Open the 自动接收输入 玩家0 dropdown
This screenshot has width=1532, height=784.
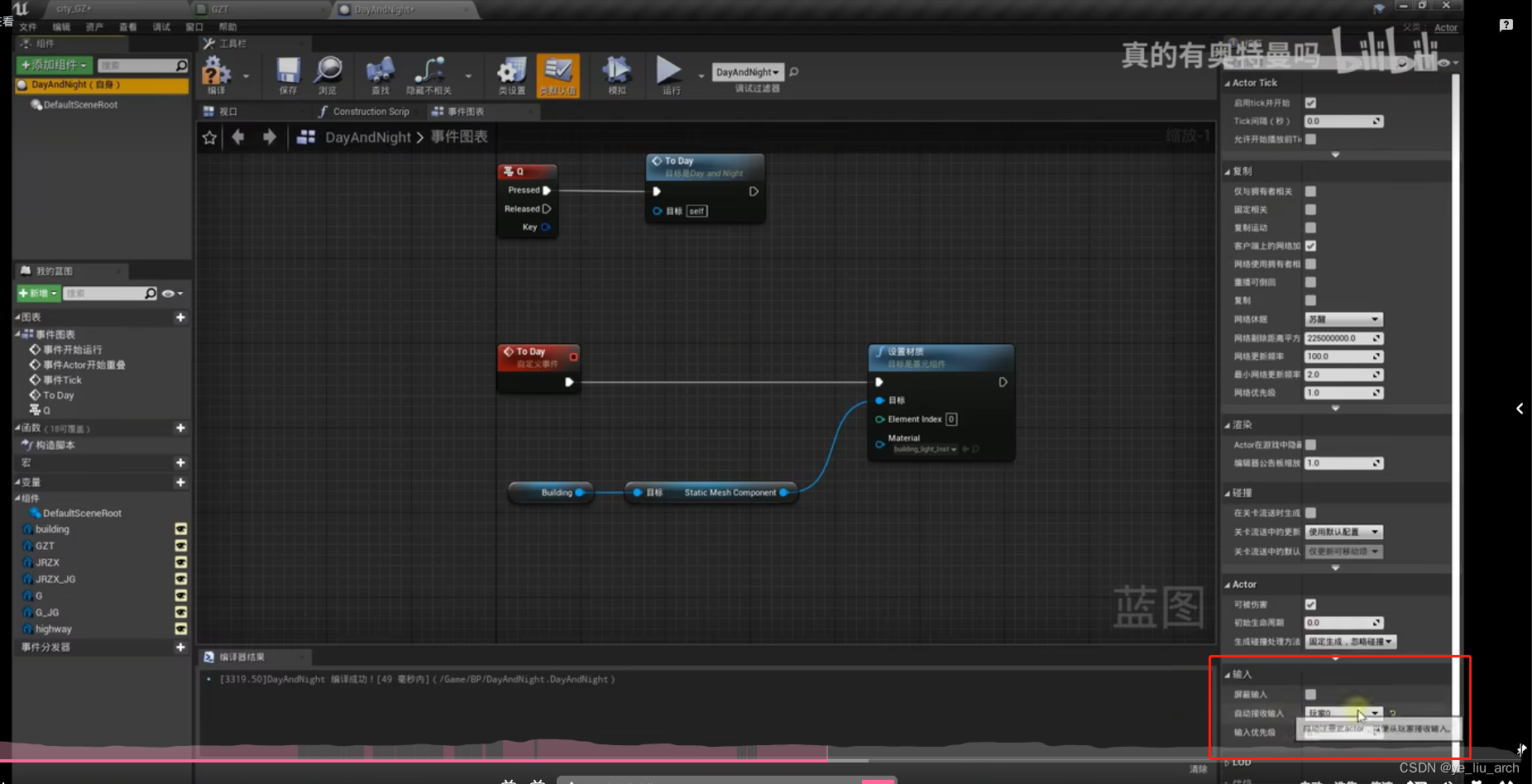point(1343,713)
